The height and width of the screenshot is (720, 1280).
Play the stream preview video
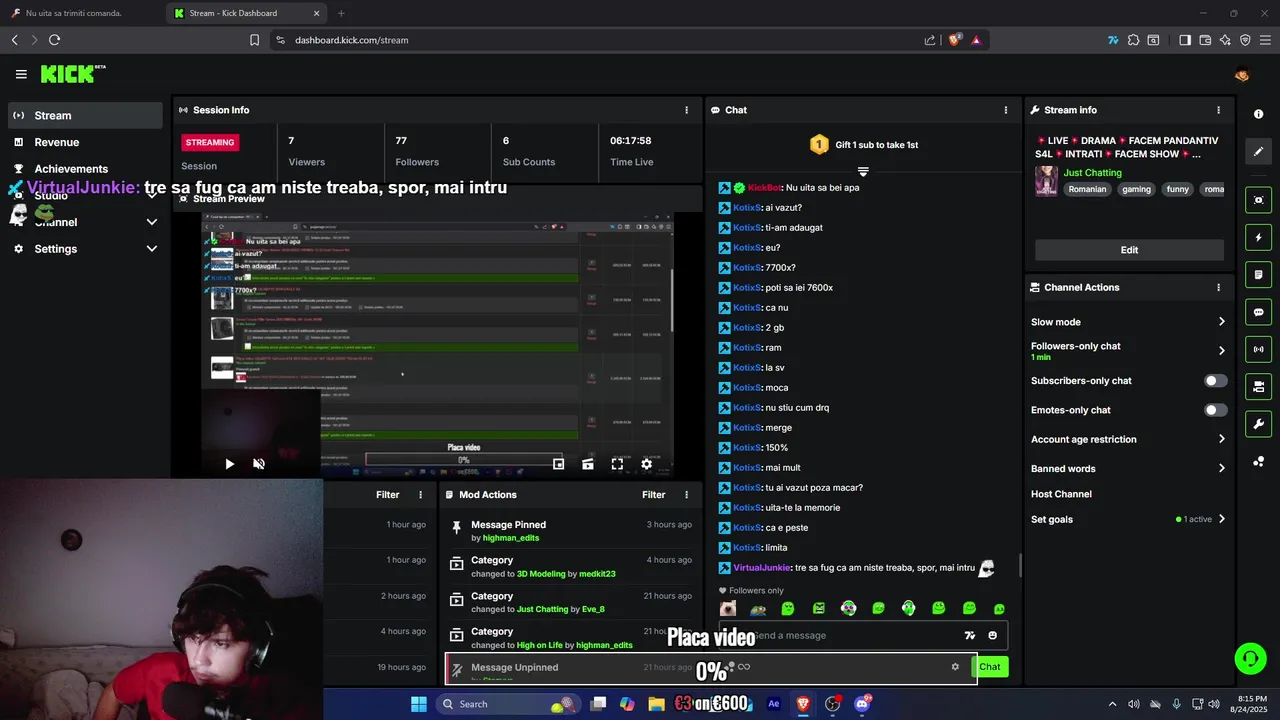(229, 464)
